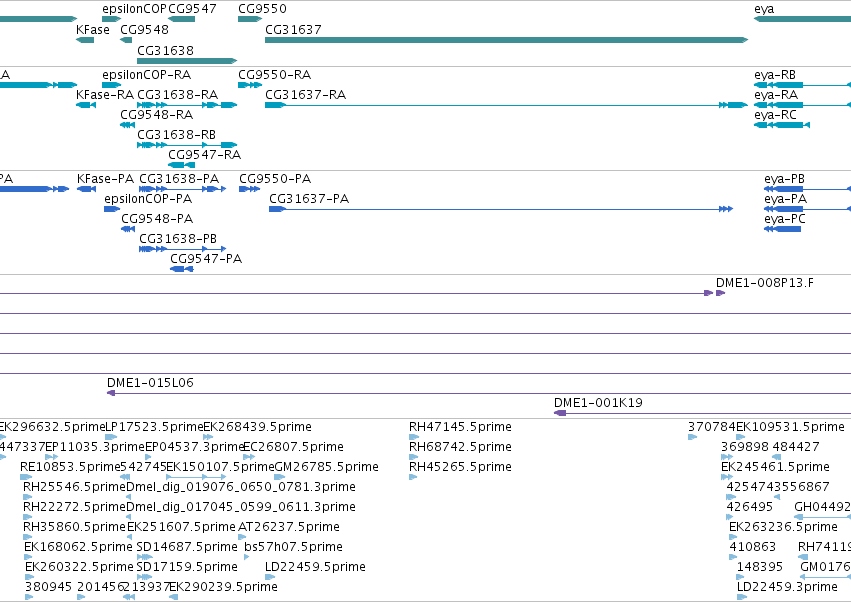Click the eya-PB label text
The width and height of the screenshot is (851, 602).
(x=784, y=179)
